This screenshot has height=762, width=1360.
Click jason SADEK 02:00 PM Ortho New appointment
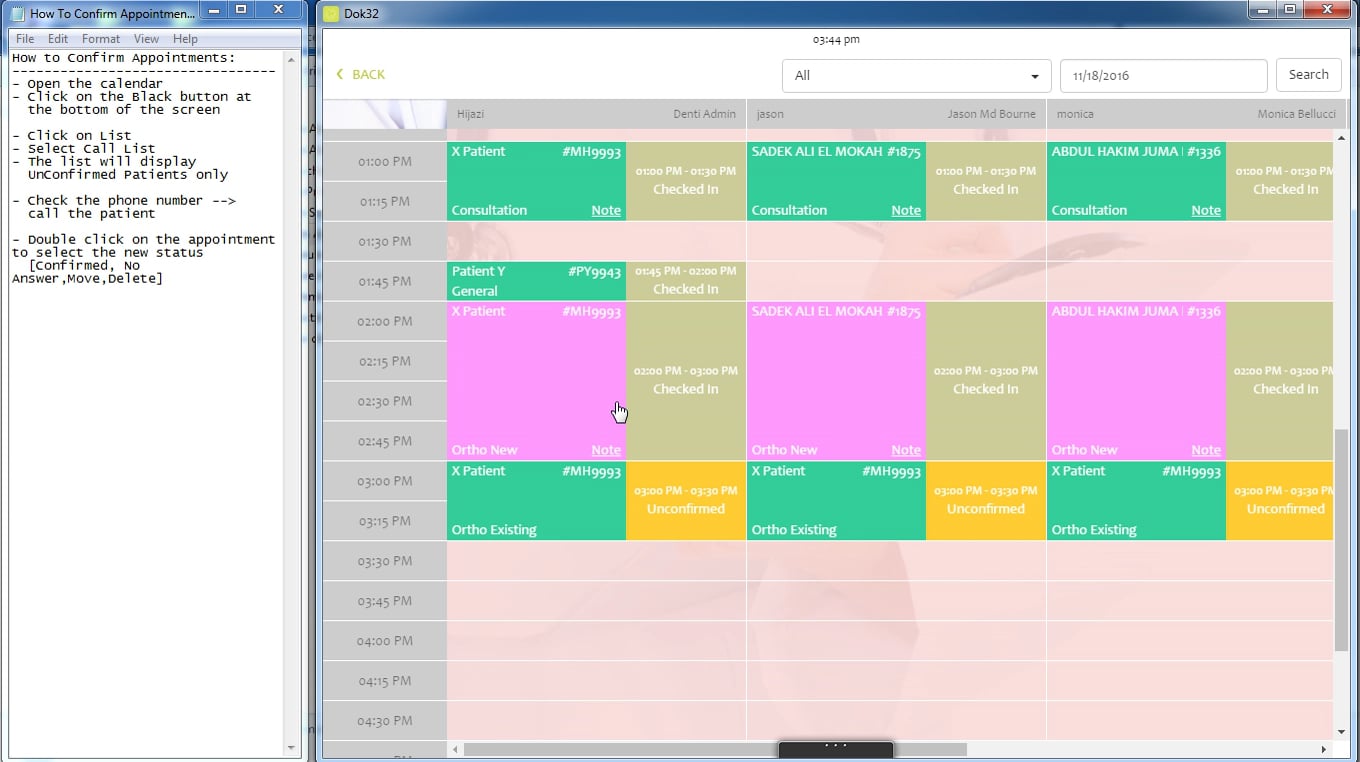point(836,381)
